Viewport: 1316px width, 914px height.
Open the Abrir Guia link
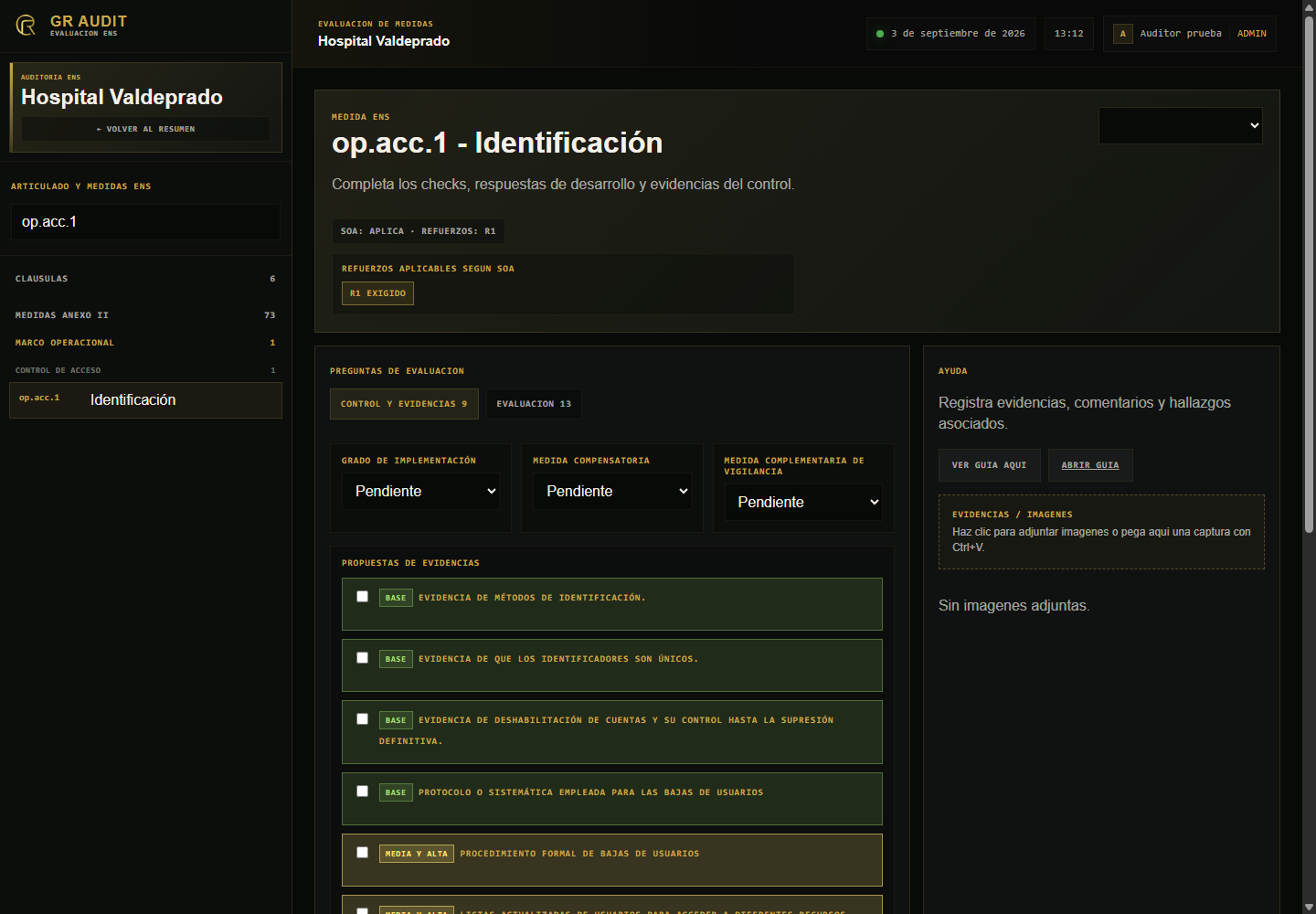(x=1090, y=465)
